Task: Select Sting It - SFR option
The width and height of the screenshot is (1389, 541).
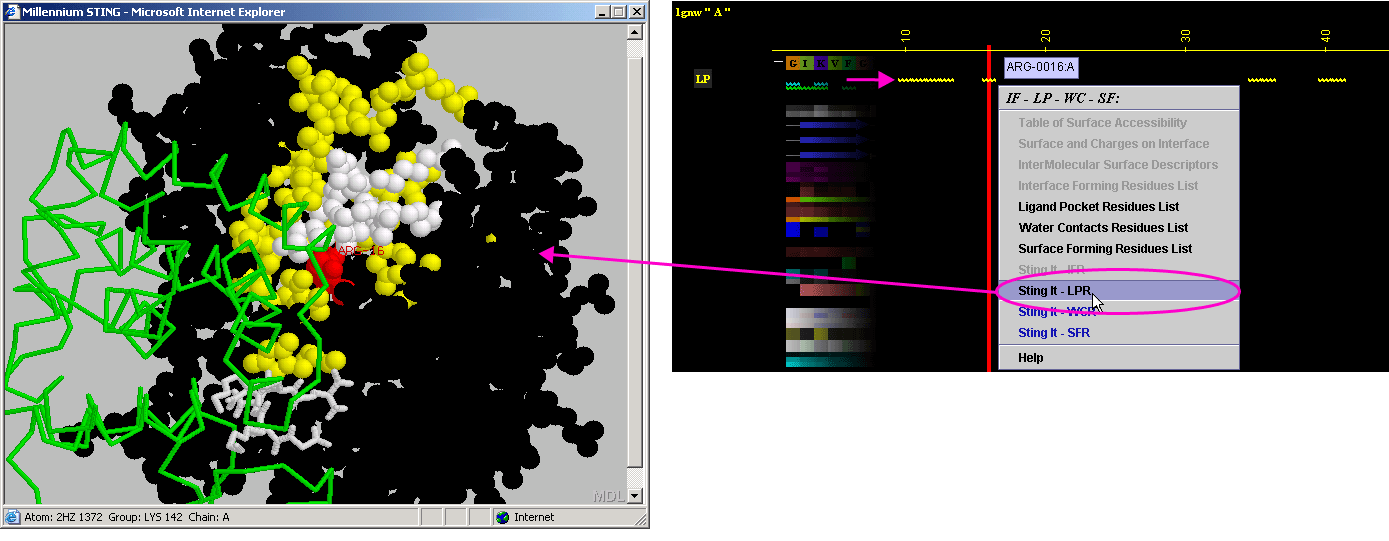Action: [x=1054, y=333]
